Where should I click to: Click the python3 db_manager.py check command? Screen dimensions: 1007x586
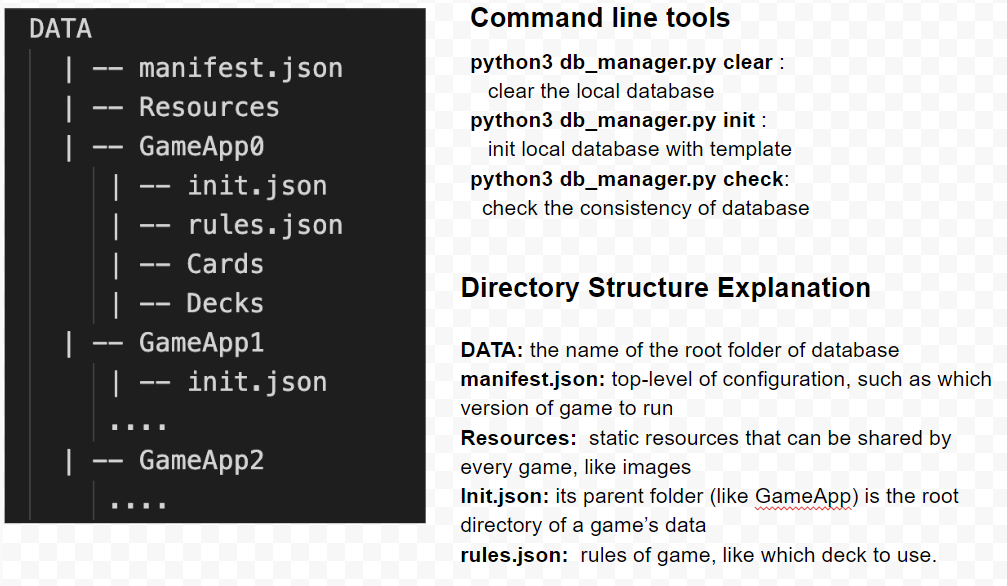(x=627, y=179)
